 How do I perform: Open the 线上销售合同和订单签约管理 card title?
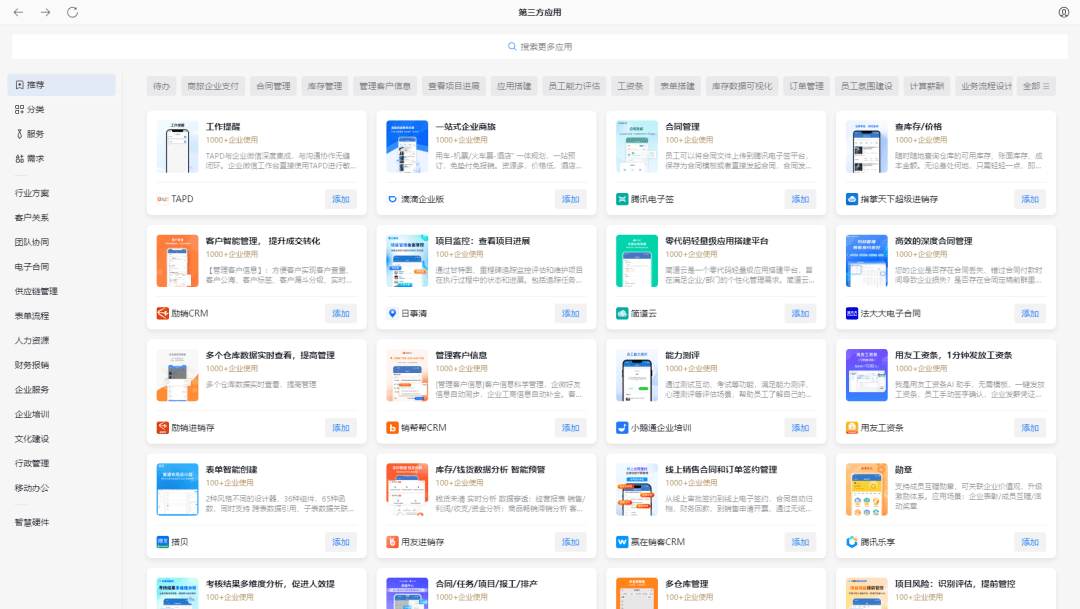721,470
